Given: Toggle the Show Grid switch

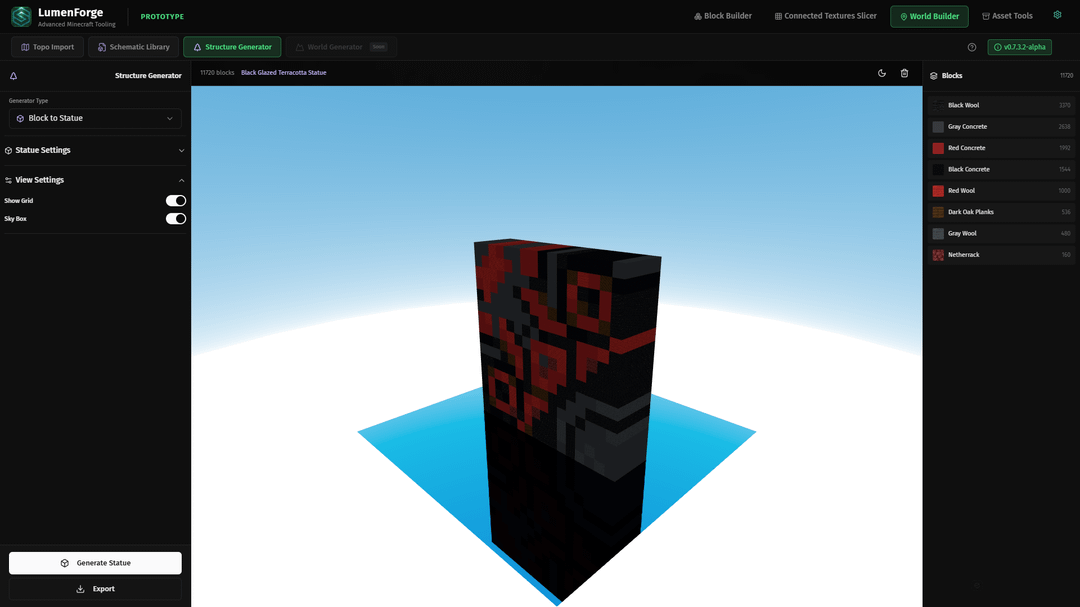Looking at the screenshot, I should point(176,201).
